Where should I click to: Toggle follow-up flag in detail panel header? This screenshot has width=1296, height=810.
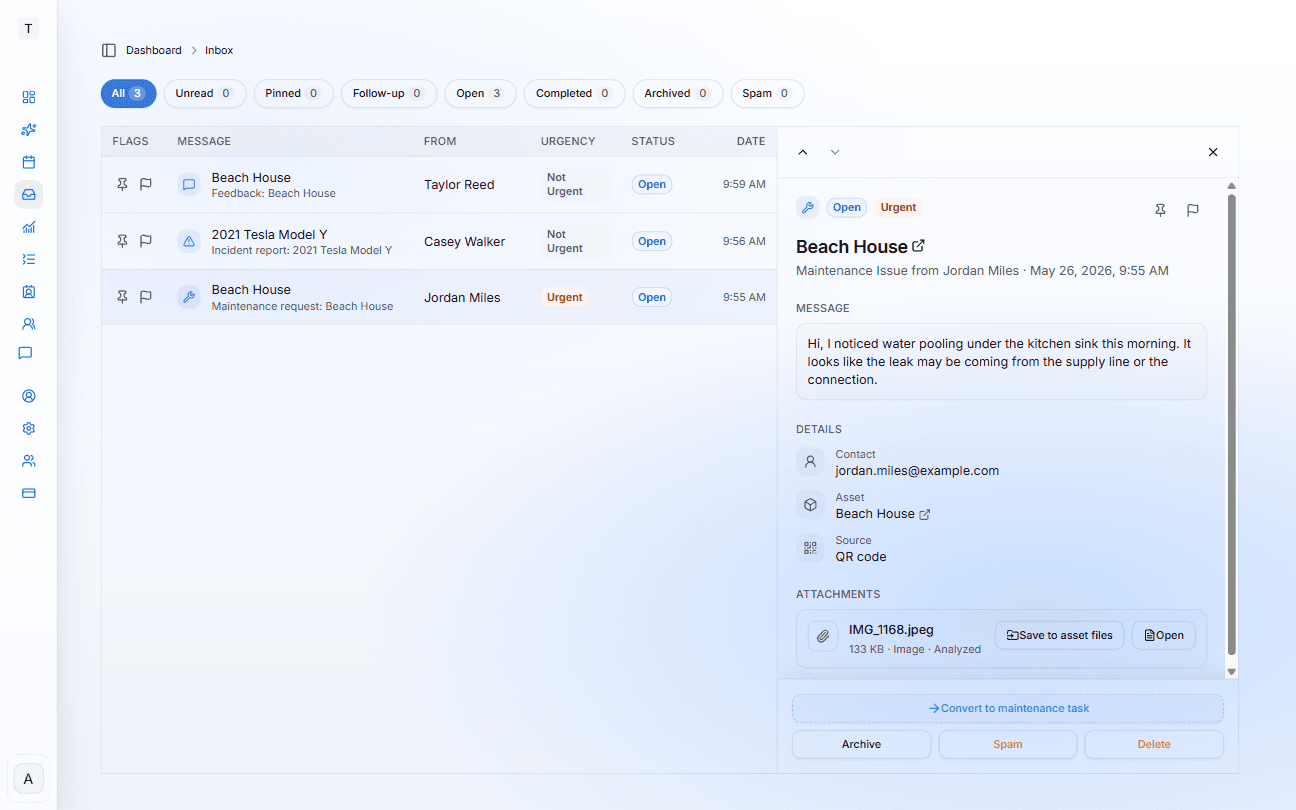pos(1193,210)
